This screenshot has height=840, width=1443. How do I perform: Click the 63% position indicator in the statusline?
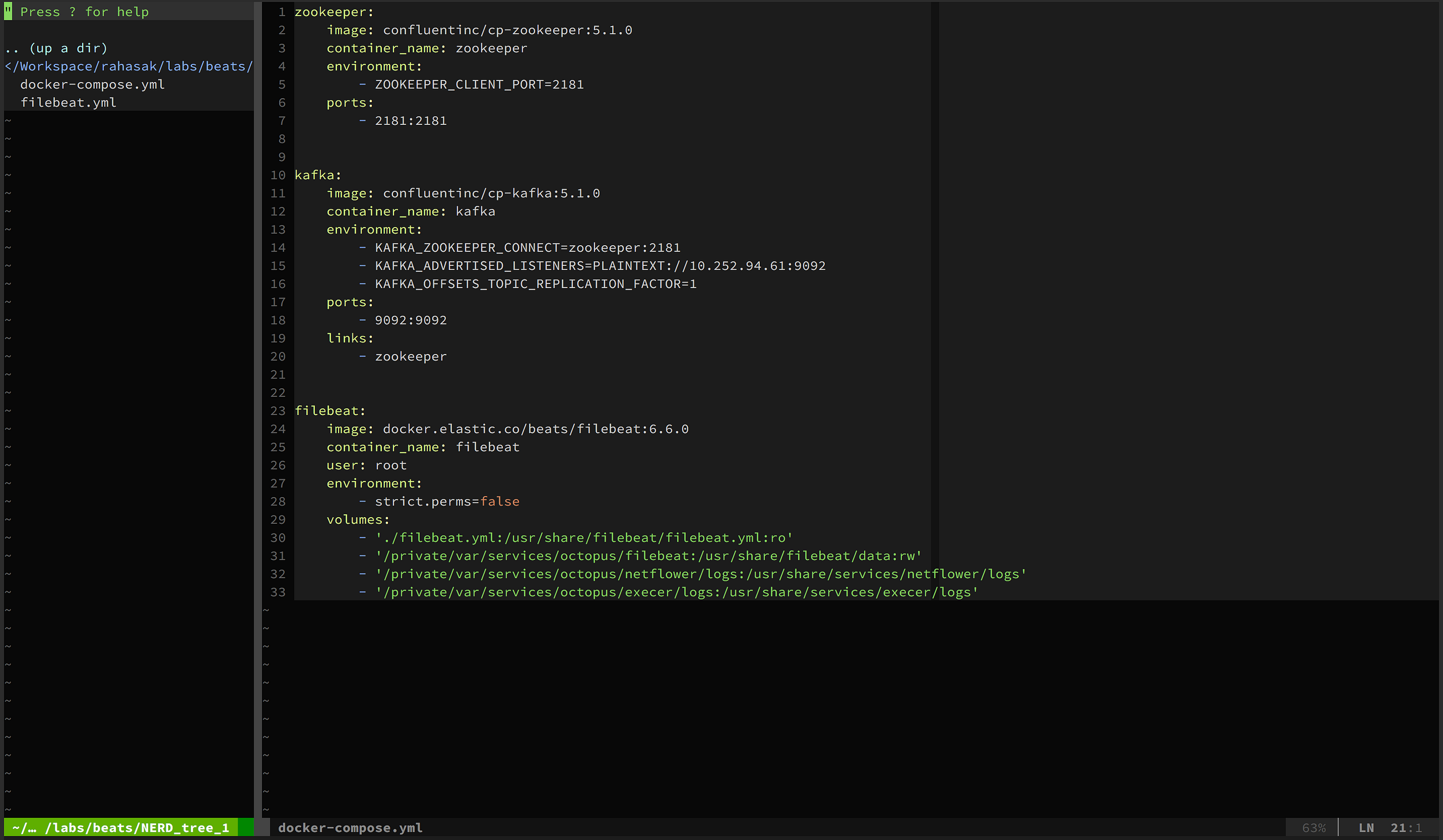coord(1313,827)
